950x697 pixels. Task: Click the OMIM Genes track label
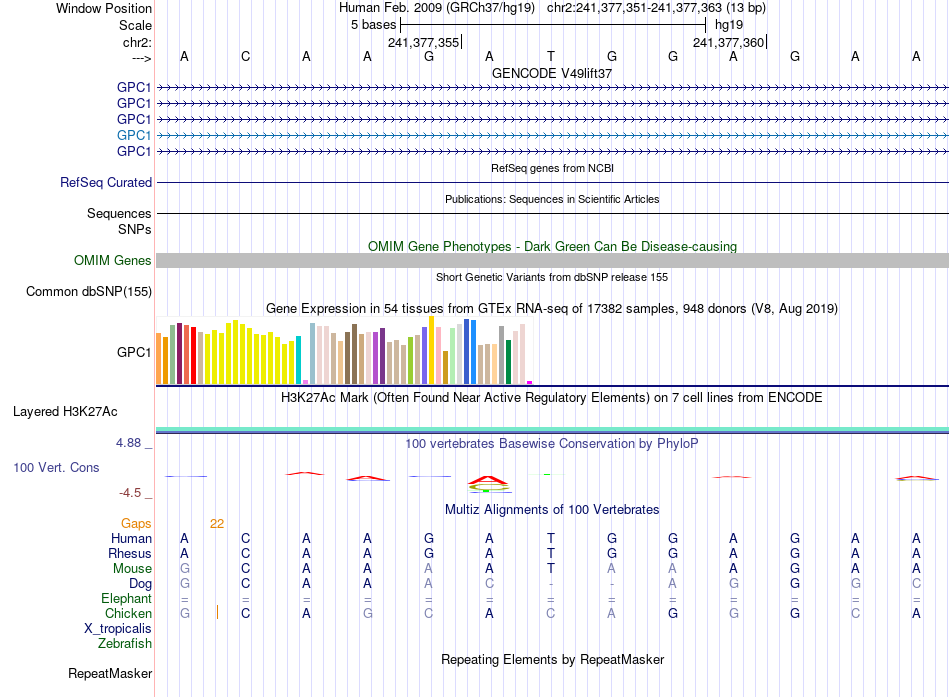coord(112,261)
